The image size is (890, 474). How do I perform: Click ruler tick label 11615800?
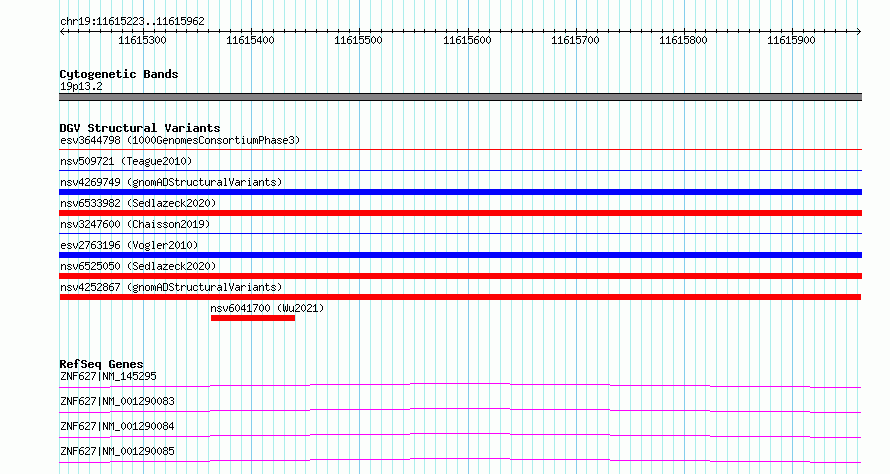tap(683, 40)
